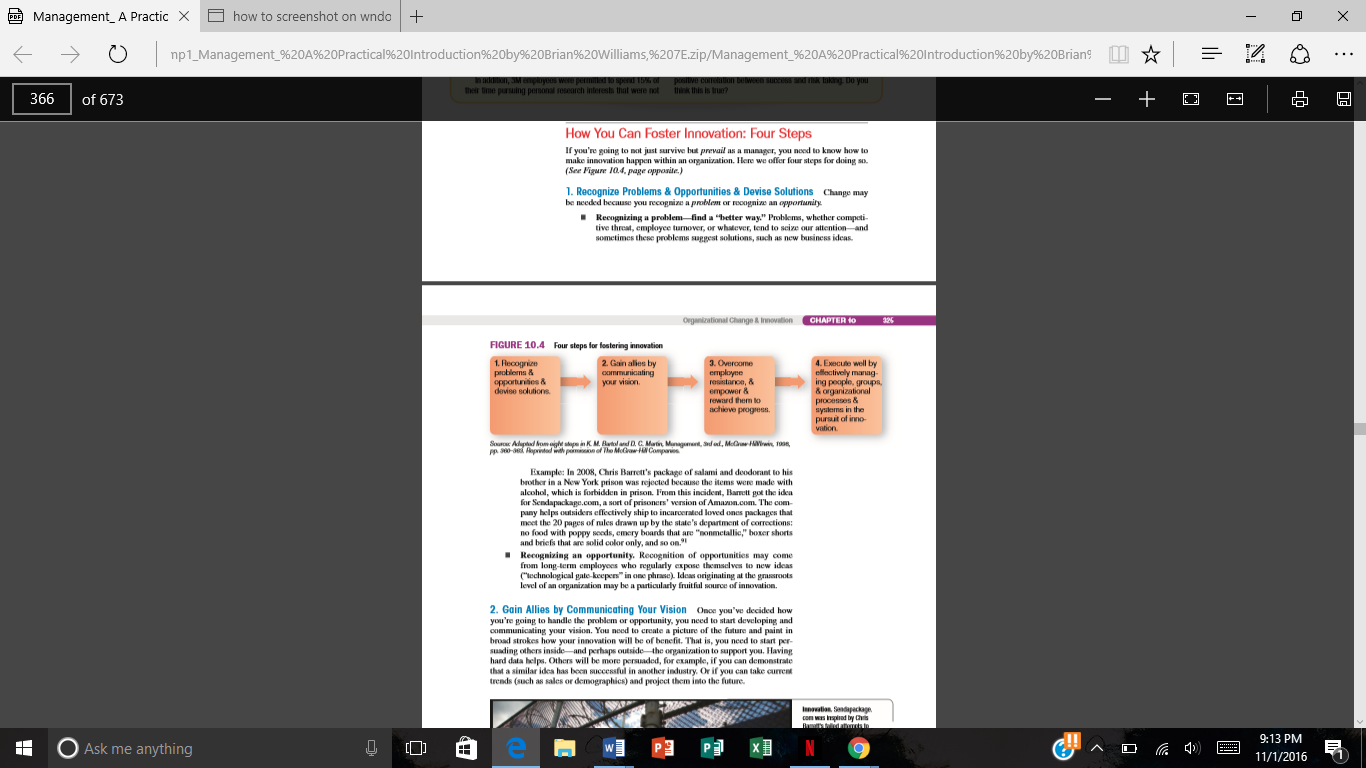Close the Management PDF tab
1366x768 pixels.
pyautogui.click(x=183, y=17)
